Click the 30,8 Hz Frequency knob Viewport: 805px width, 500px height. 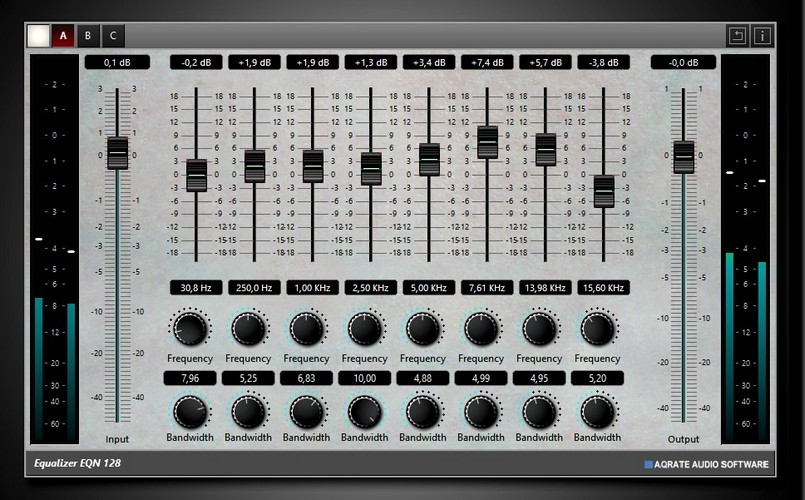click(x=190, y=328)
